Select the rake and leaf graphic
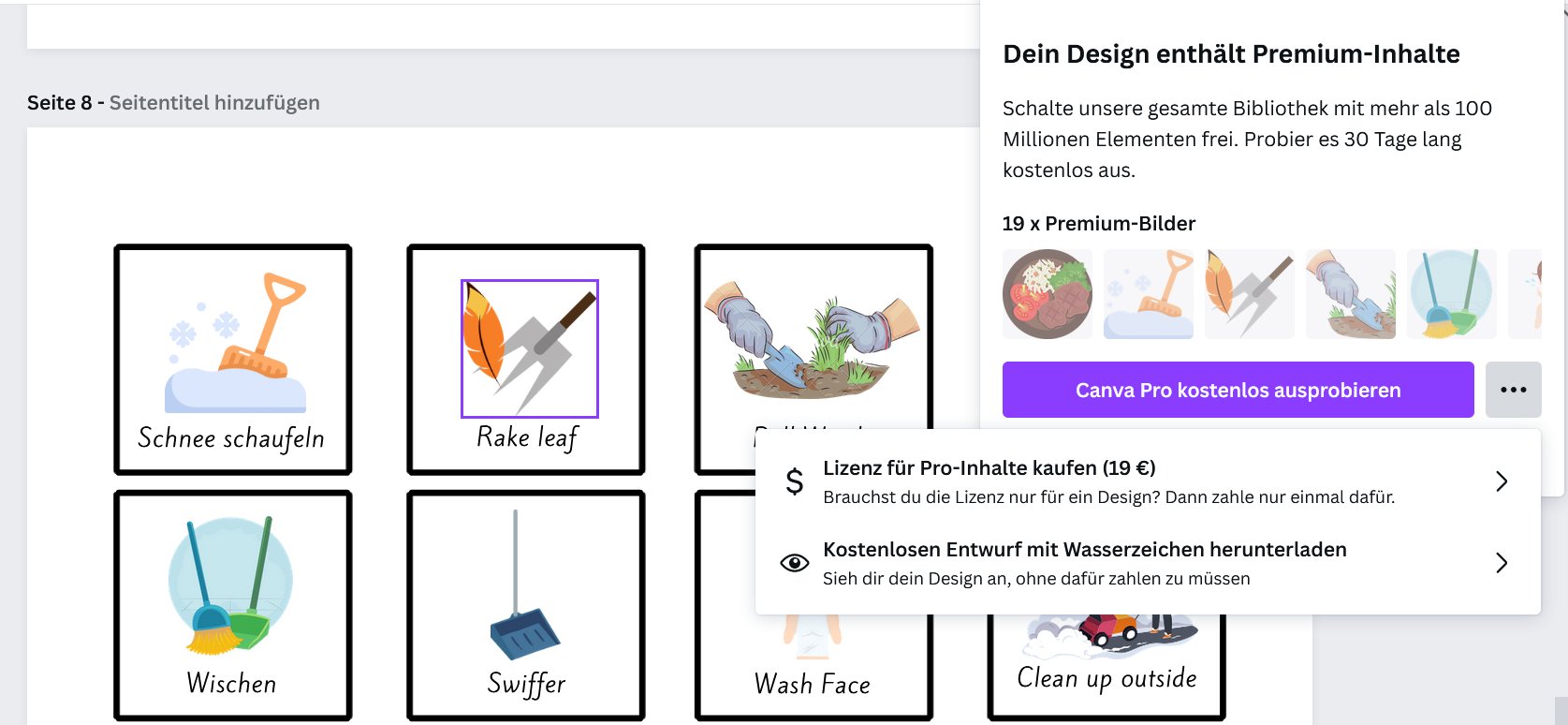This screenshot has height=725, width=1568. pos(529,348)
